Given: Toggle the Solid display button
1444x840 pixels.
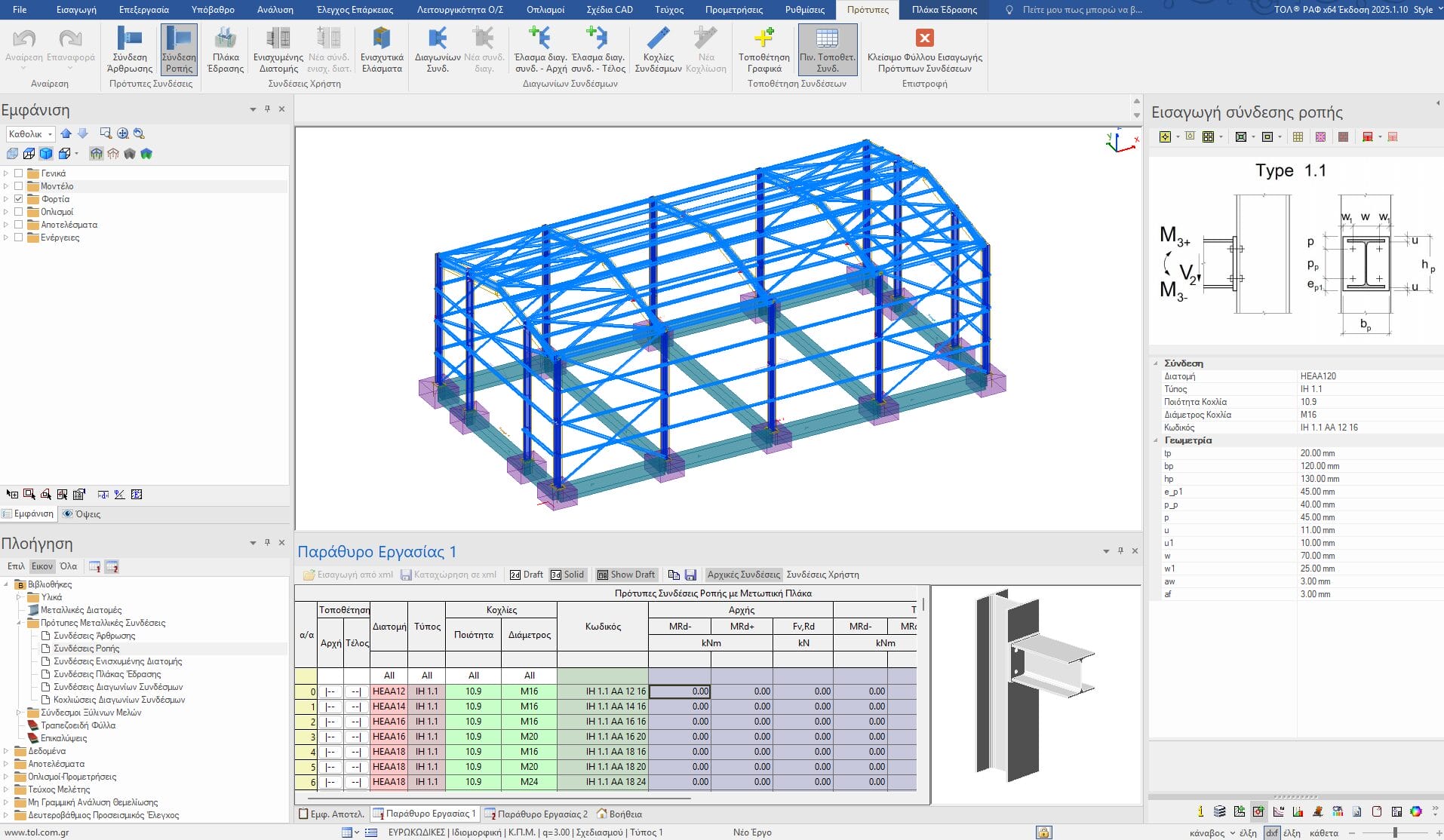Looking at the screenshot, I should tap(567, 575).
